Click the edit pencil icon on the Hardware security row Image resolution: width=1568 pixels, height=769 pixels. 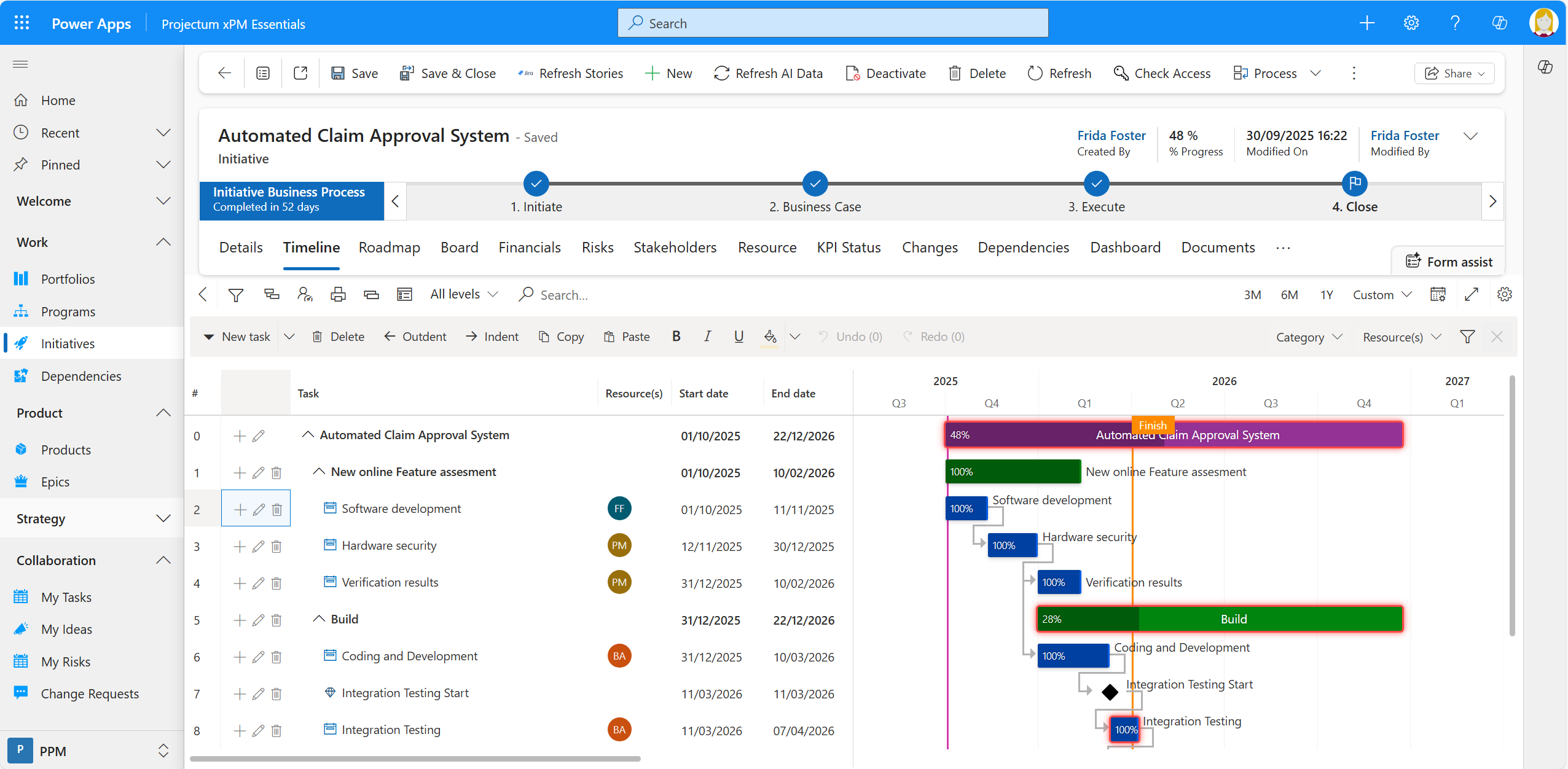[258, 545]
